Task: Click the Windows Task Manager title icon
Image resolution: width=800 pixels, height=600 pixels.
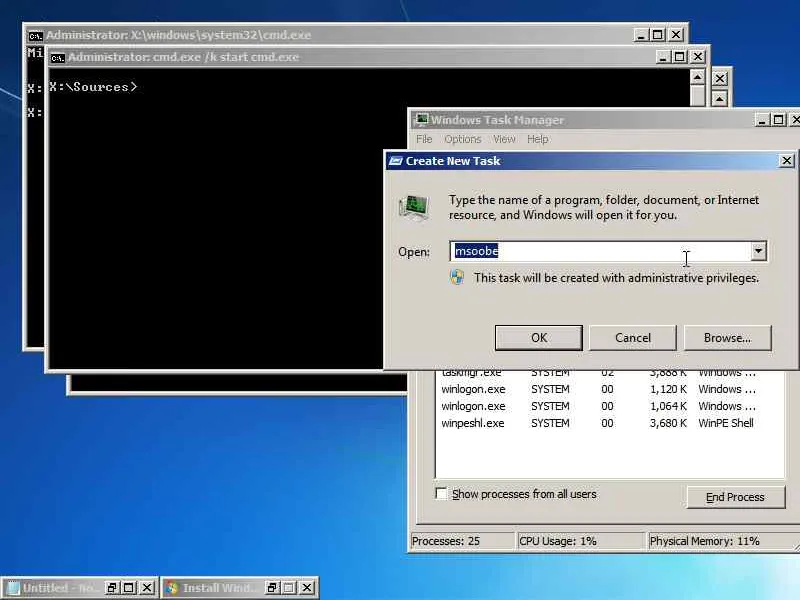Action: tap(421, 120)
